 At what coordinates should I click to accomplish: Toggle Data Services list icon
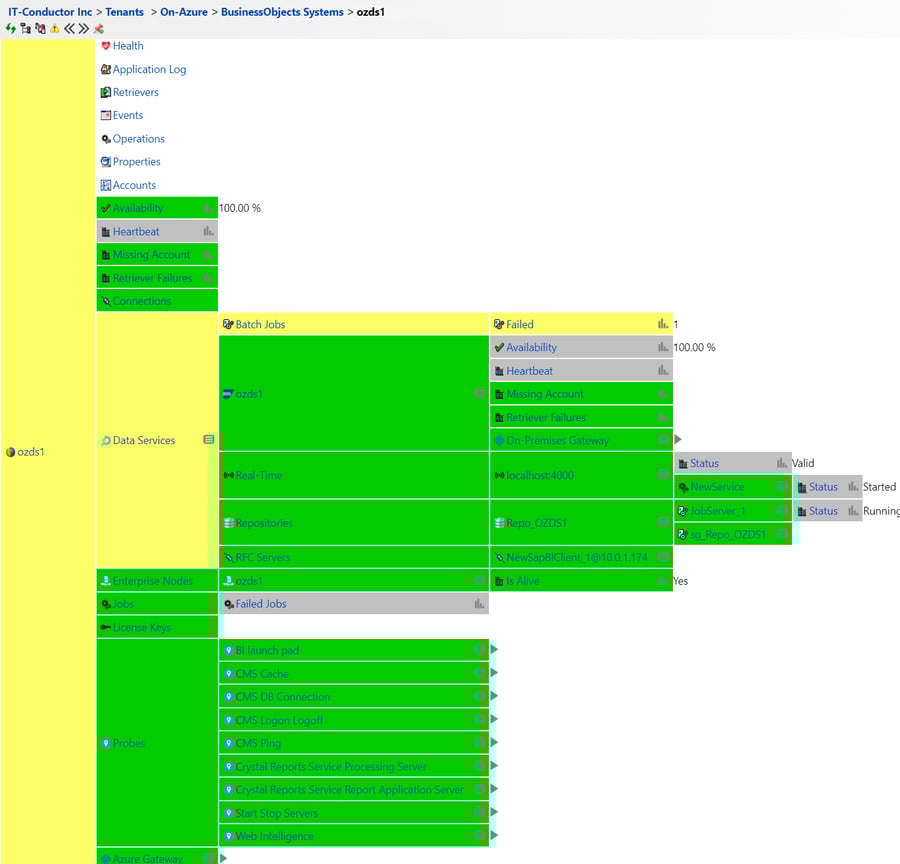209,440
